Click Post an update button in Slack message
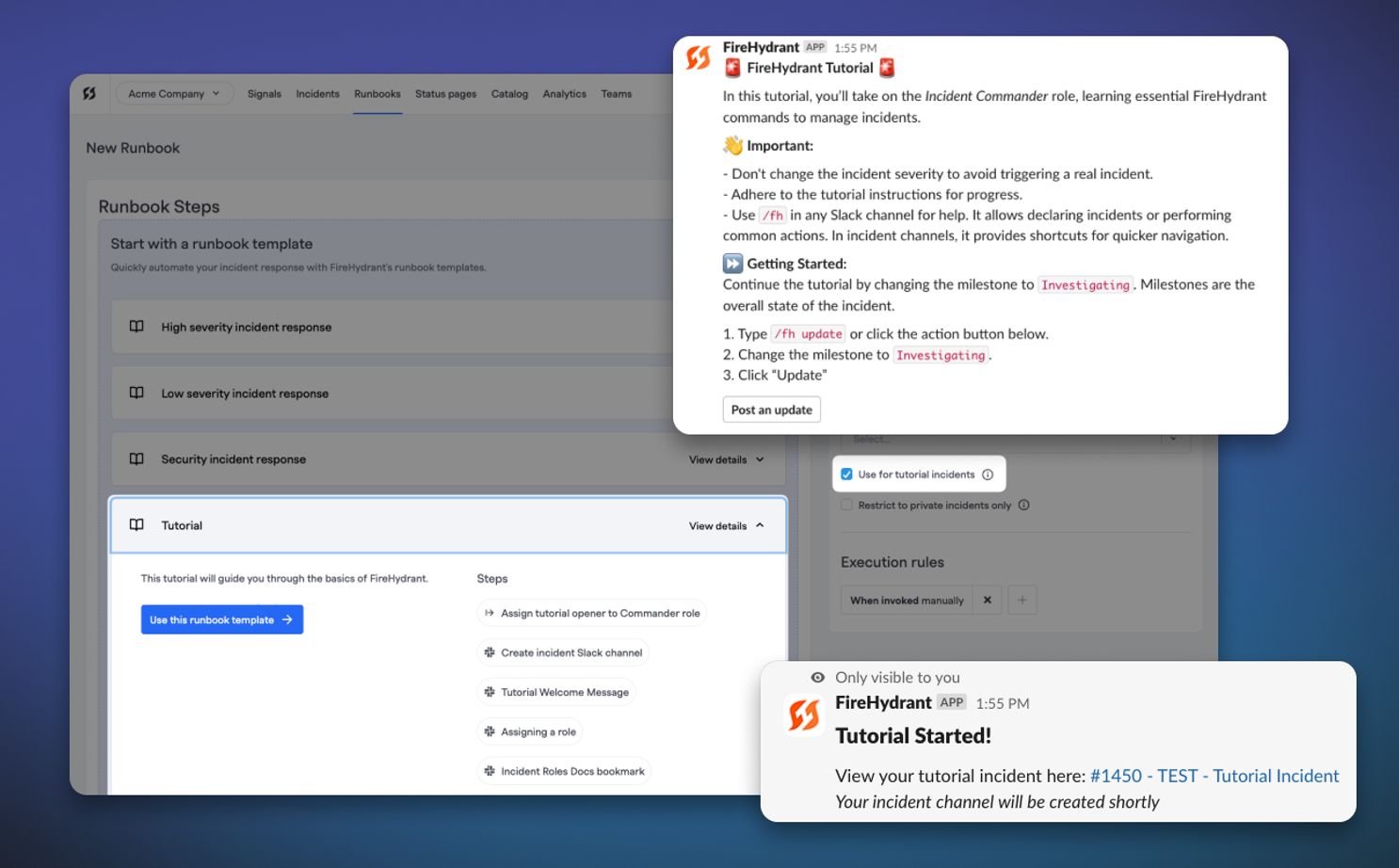Screen dimensions: 1399x868 click(x=772, y=410)
